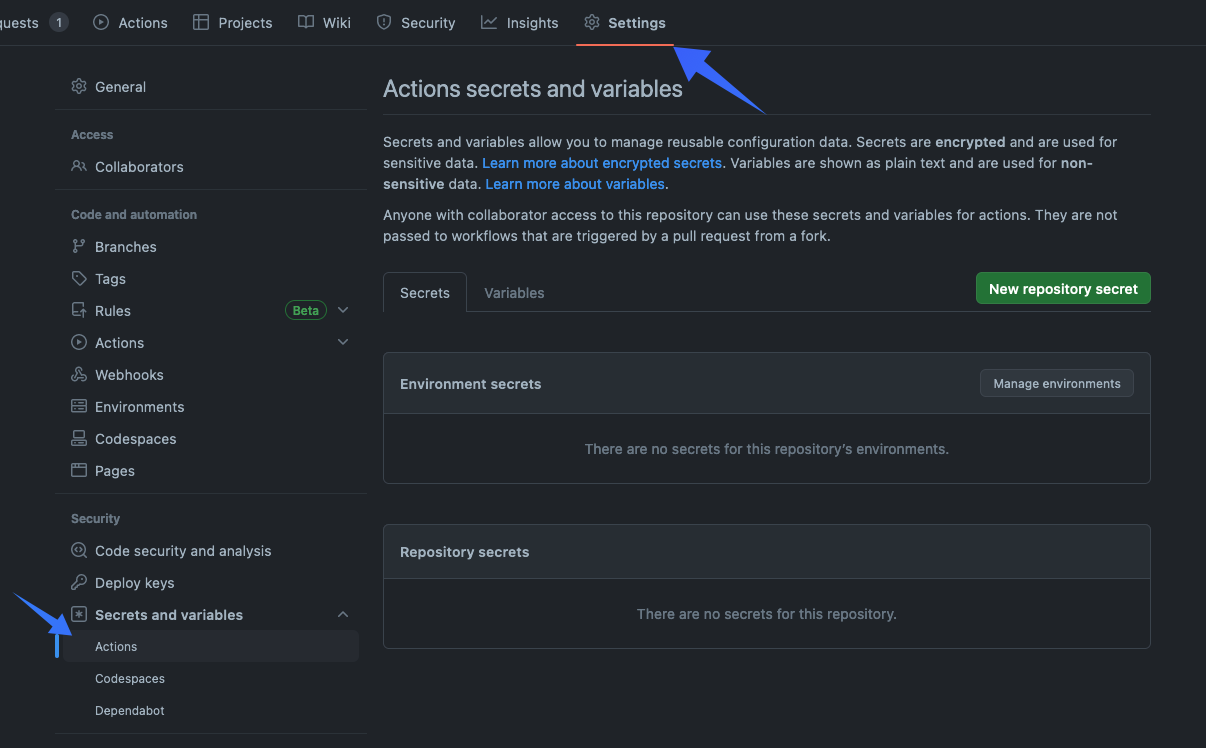Open the Insights tab in repository navigation
The image size is (1206, 748).
tap(520, 23)
